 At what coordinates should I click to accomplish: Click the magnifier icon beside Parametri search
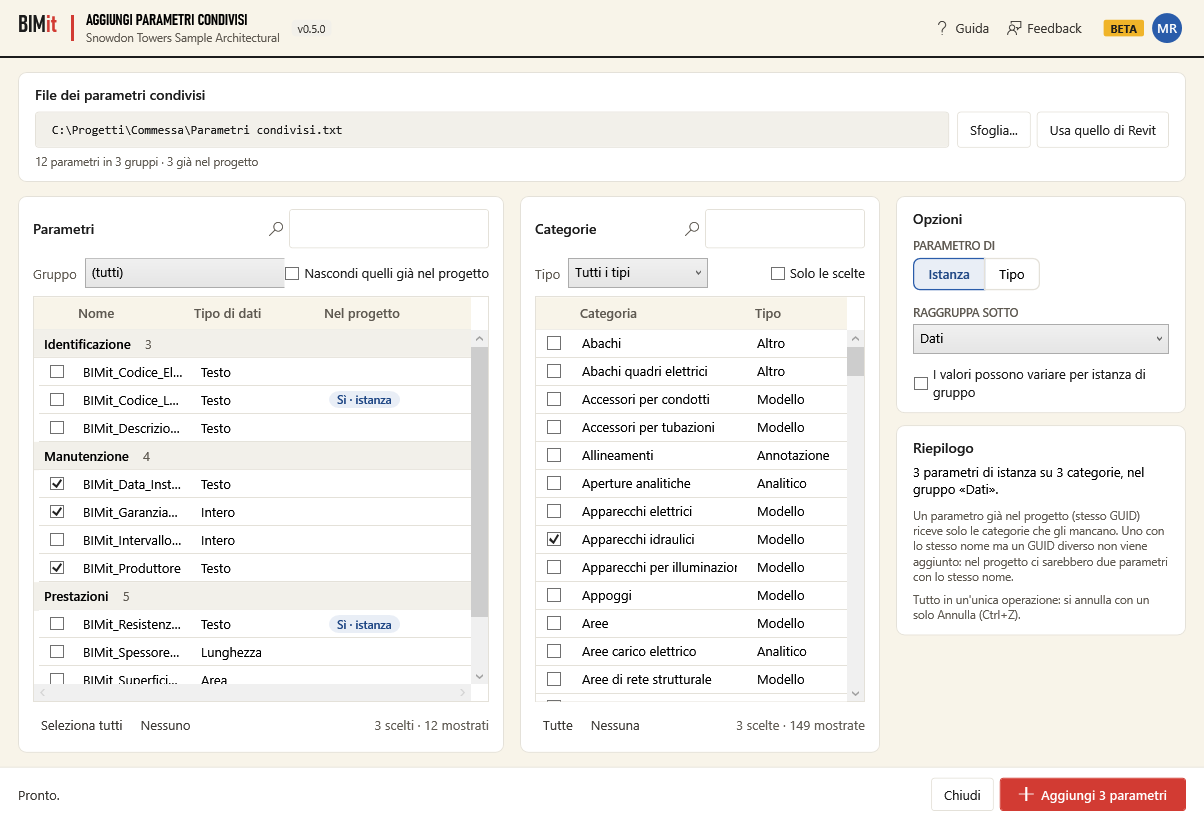tap(276, 229)
